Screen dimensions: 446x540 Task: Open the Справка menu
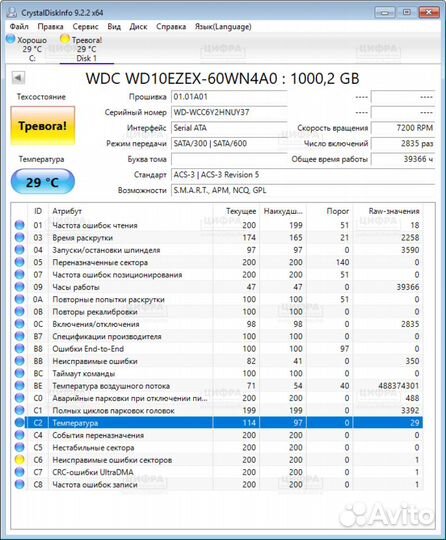pyautogui.click(x=171, y=27)
